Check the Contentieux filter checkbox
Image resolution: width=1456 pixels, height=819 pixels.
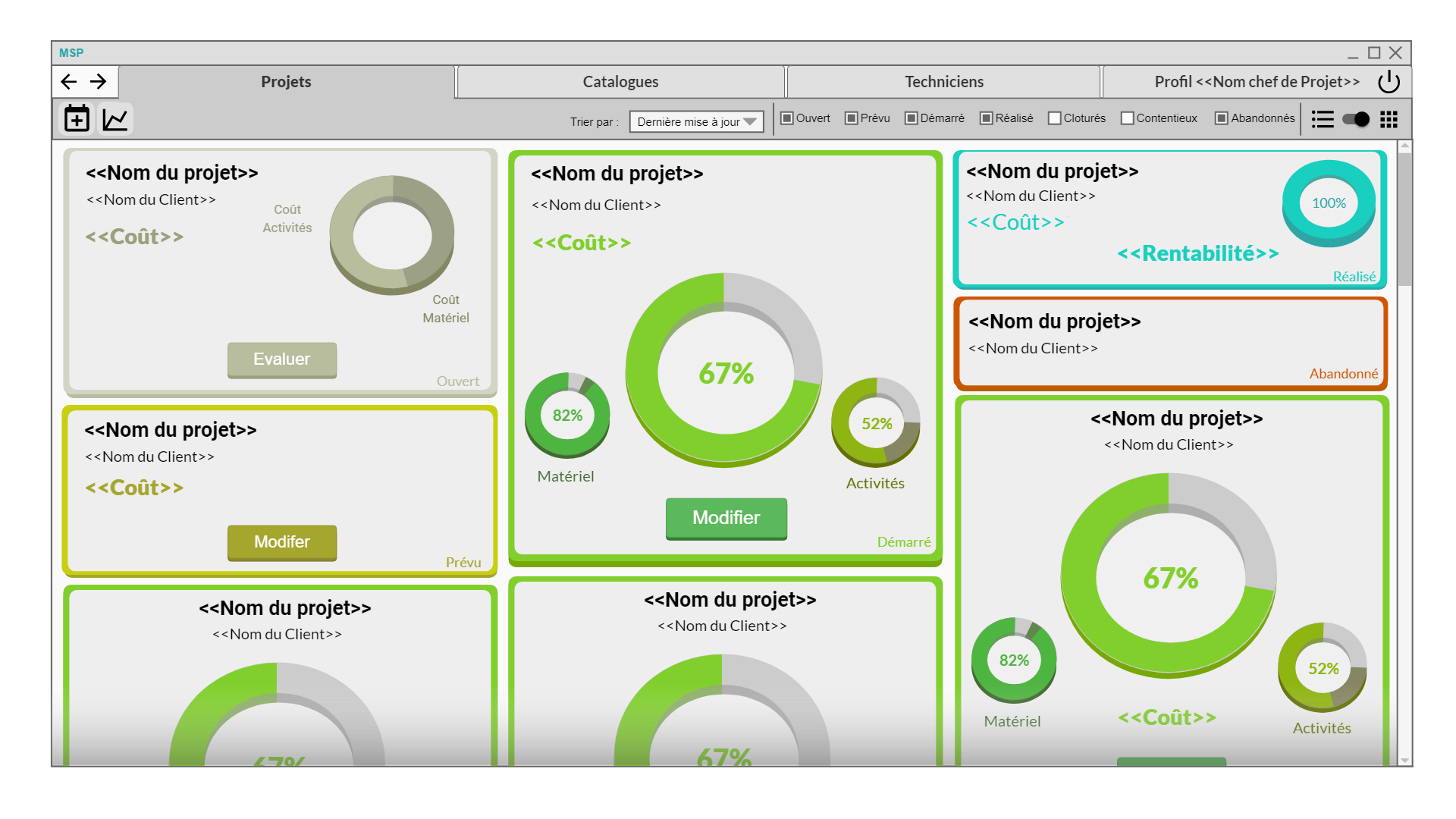tap(1127, 118)
